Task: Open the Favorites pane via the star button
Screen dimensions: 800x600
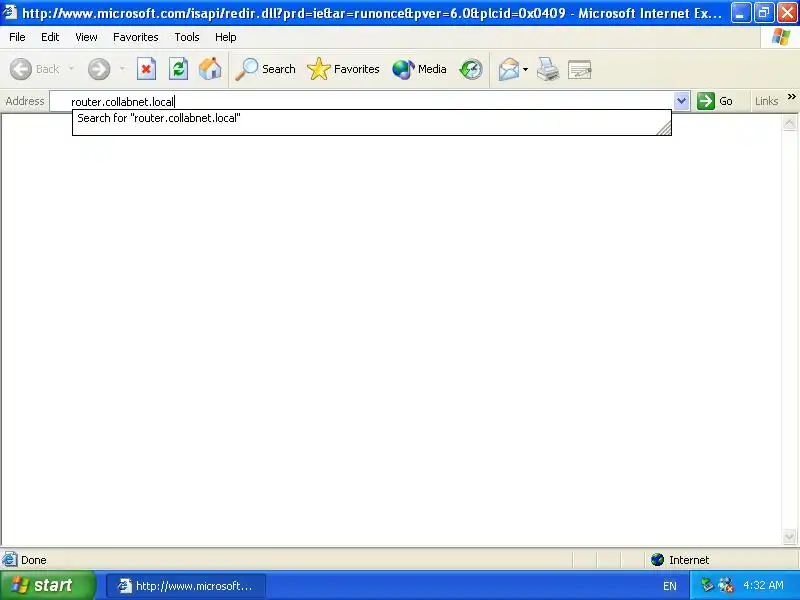Action: coord(343,69)
